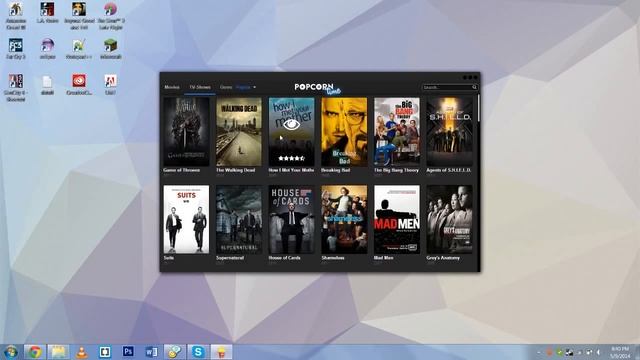Image resolution: width=640 pixels, height=360 pixels.
Task: Open the Shameless poster
Action: [x=344, y=220]
